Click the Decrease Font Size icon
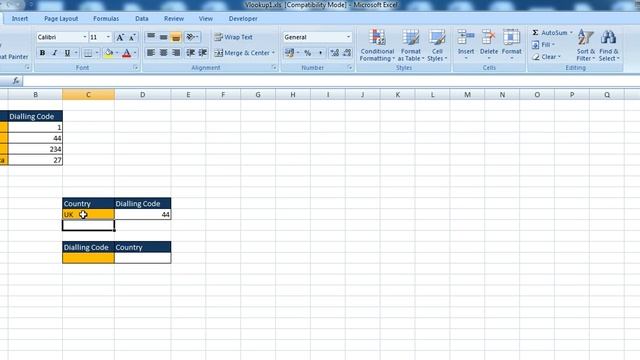The width and height of the screenshot is (640, 360). 132,37
